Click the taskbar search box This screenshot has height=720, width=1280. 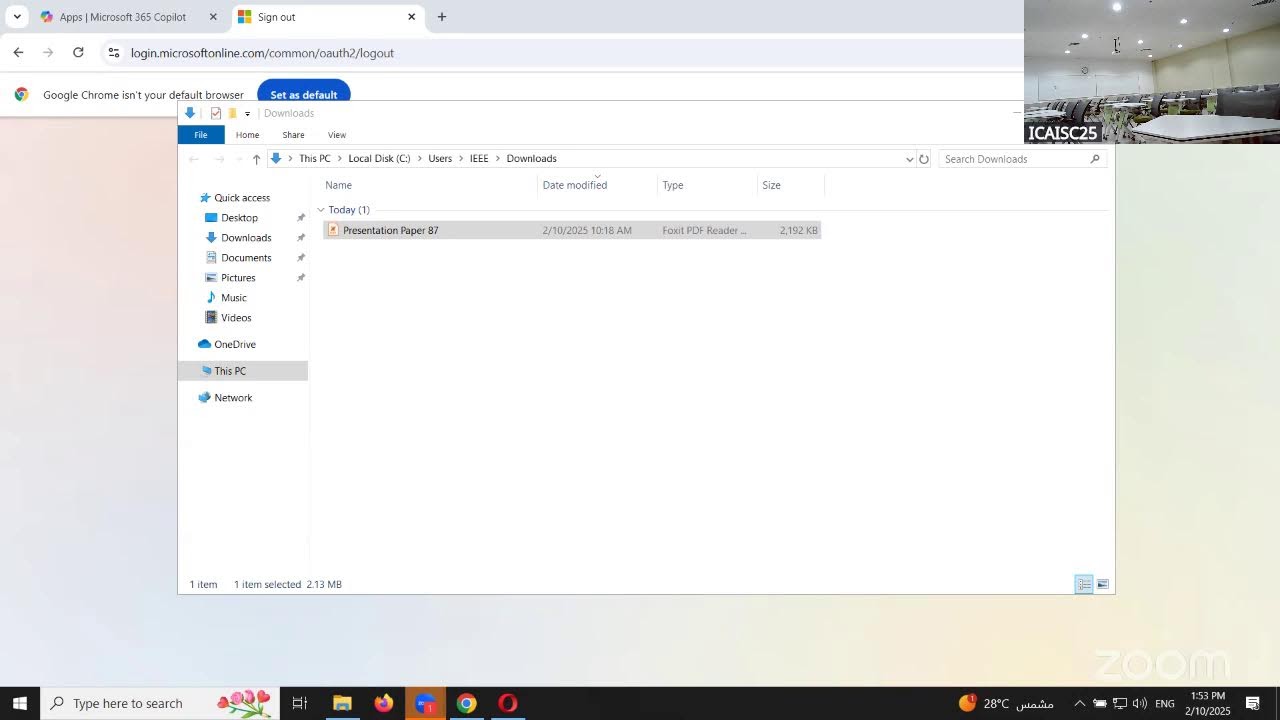[x=159, y=703]
